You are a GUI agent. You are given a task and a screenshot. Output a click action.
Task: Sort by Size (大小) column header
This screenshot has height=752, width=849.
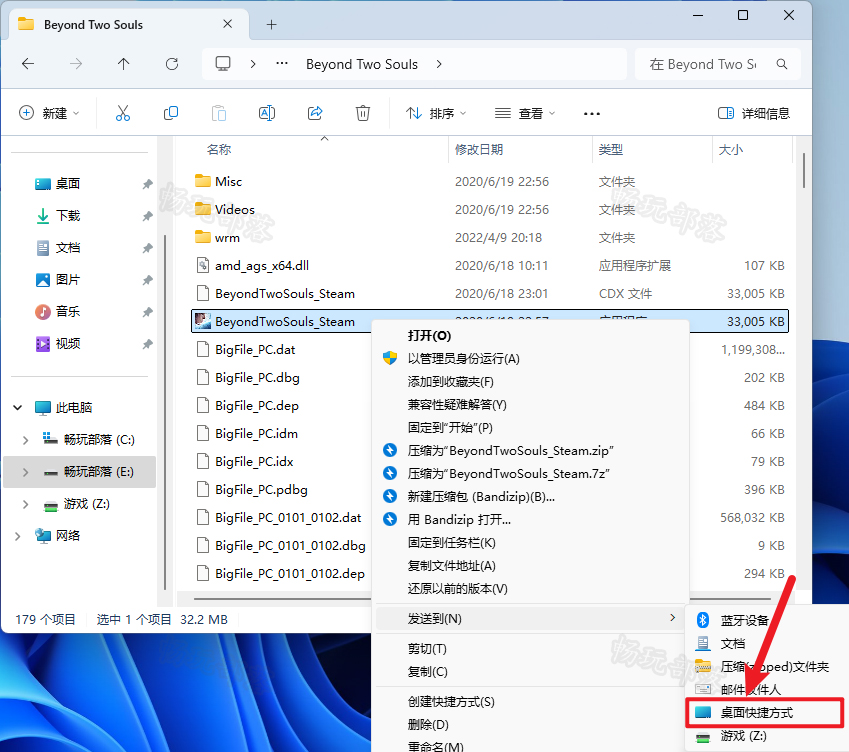730,149
